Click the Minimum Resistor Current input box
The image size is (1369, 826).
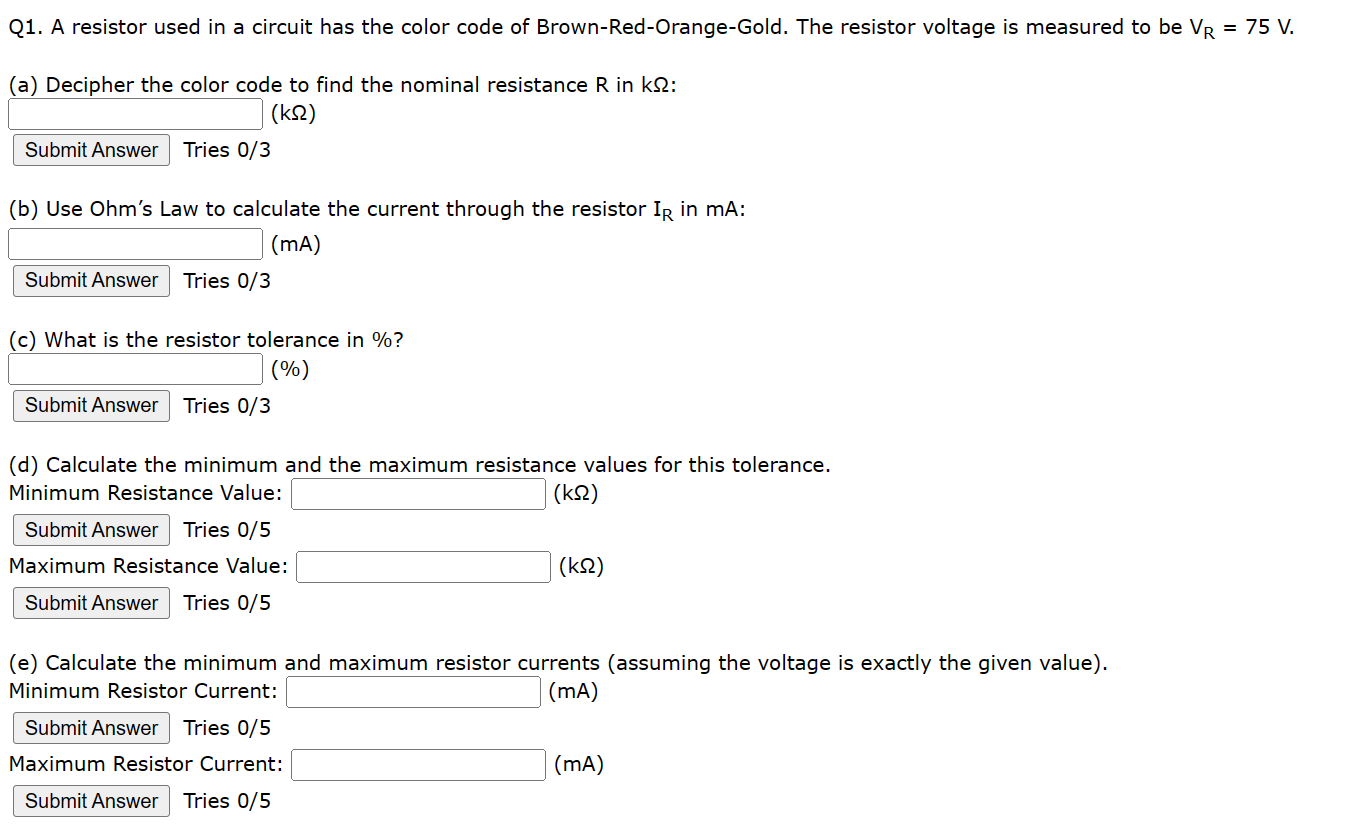coord(412,691)
